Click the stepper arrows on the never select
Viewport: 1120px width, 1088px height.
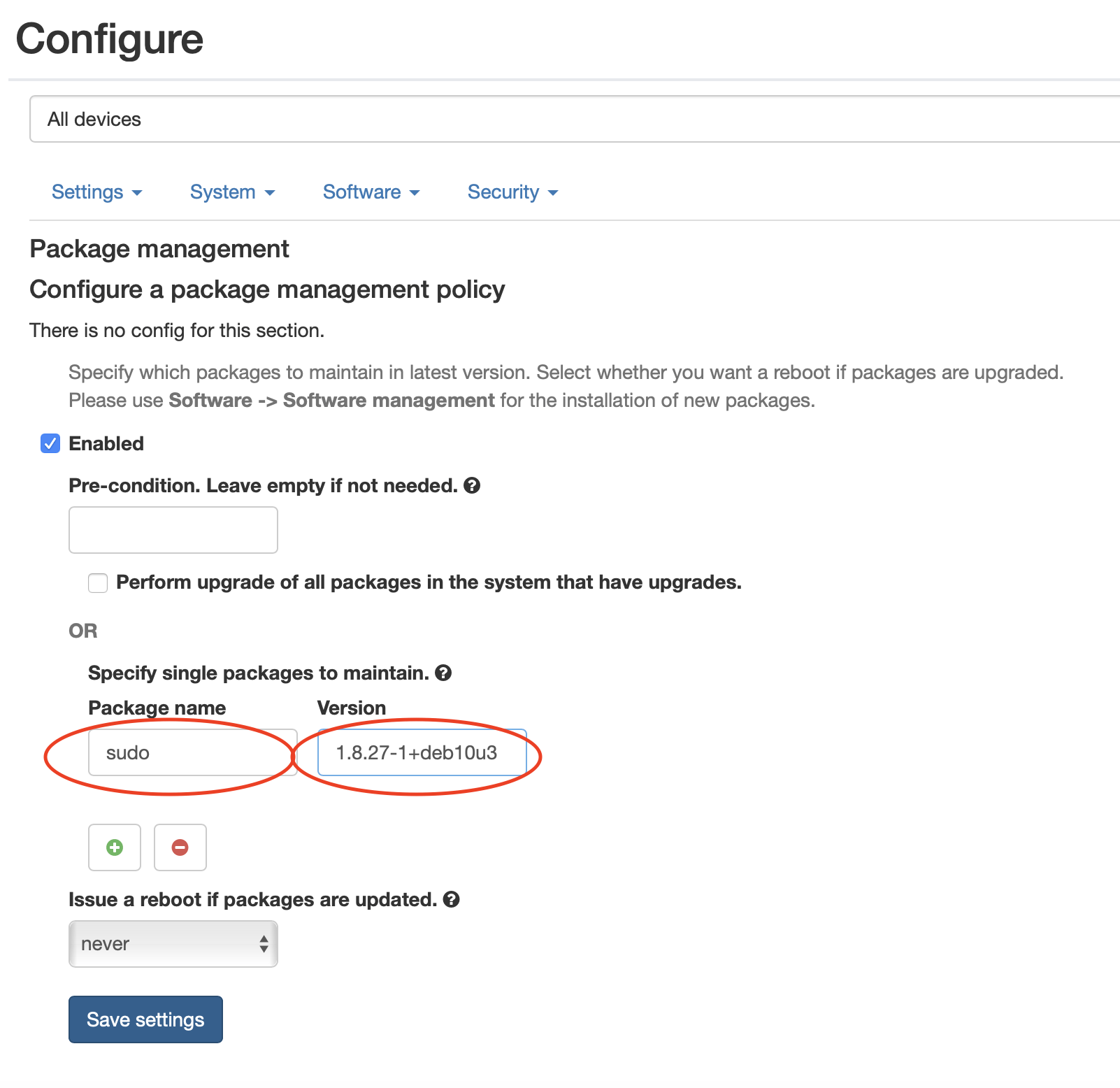(264, 944)
